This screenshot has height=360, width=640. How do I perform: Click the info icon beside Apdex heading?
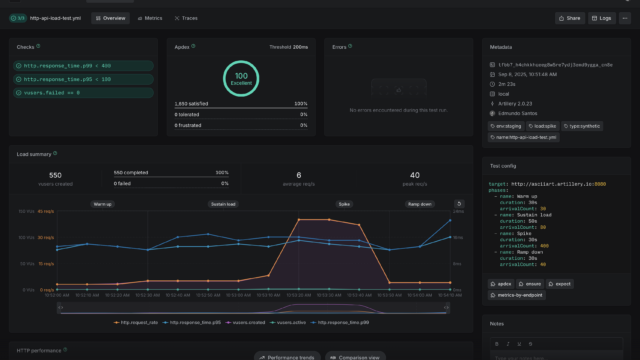(193, 46)
